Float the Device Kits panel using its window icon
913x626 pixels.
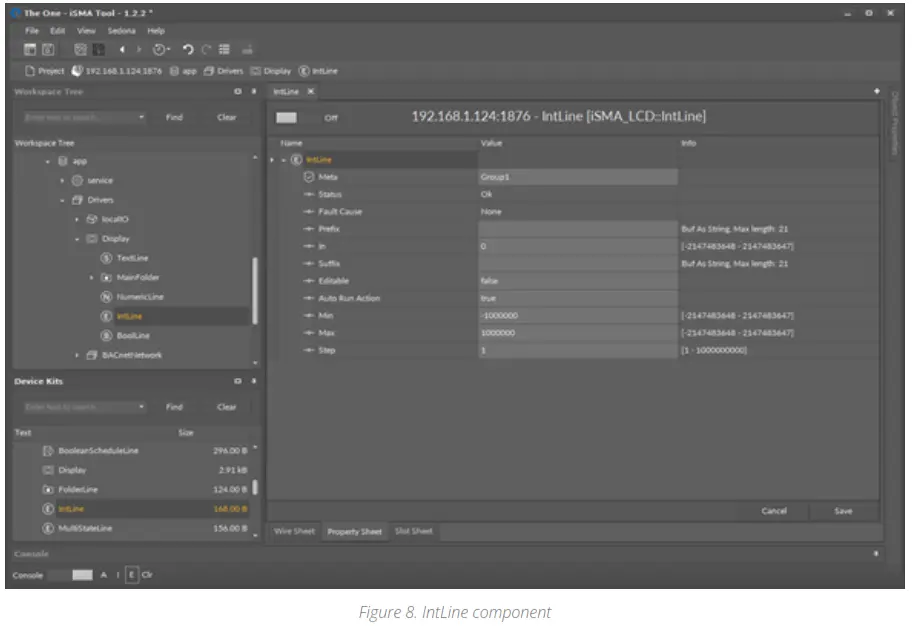(x=238, y=381)
